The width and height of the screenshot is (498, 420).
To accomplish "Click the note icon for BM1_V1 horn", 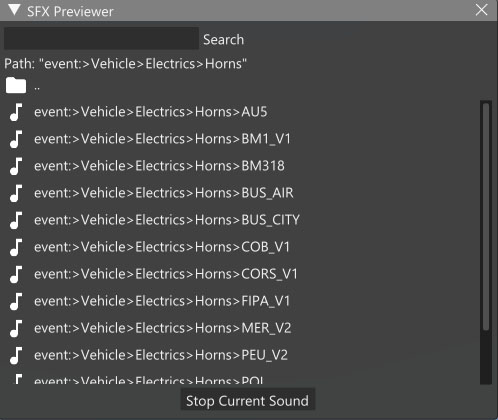I will (16, 139).
